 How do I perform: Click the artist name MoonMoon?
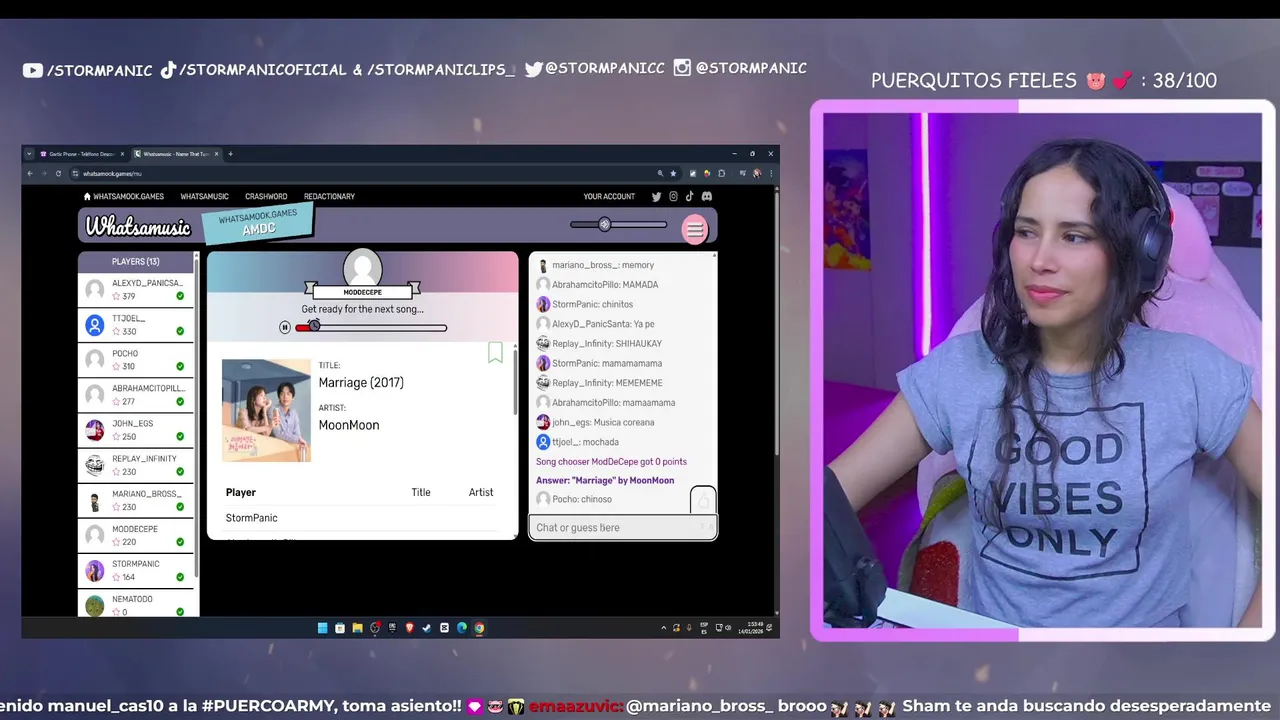point(349,425)
